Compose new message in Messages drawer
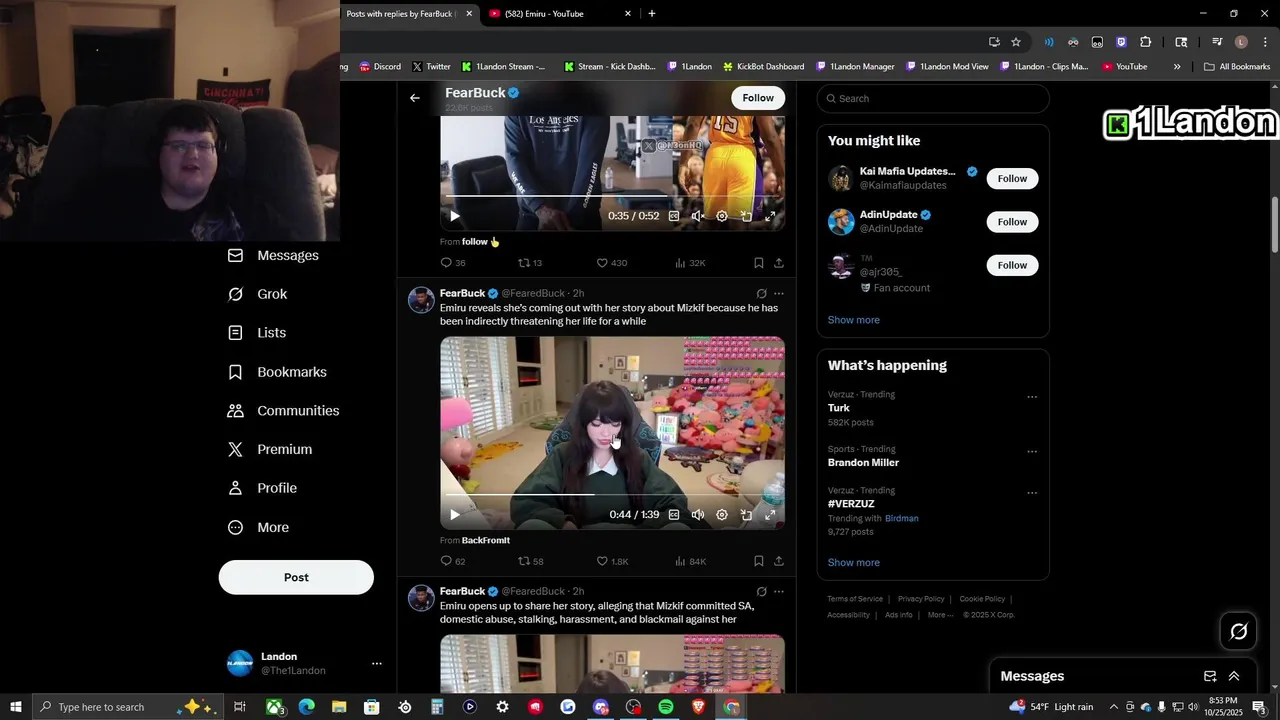This screenshot has height=720, width=1280. click(1210, 676)
